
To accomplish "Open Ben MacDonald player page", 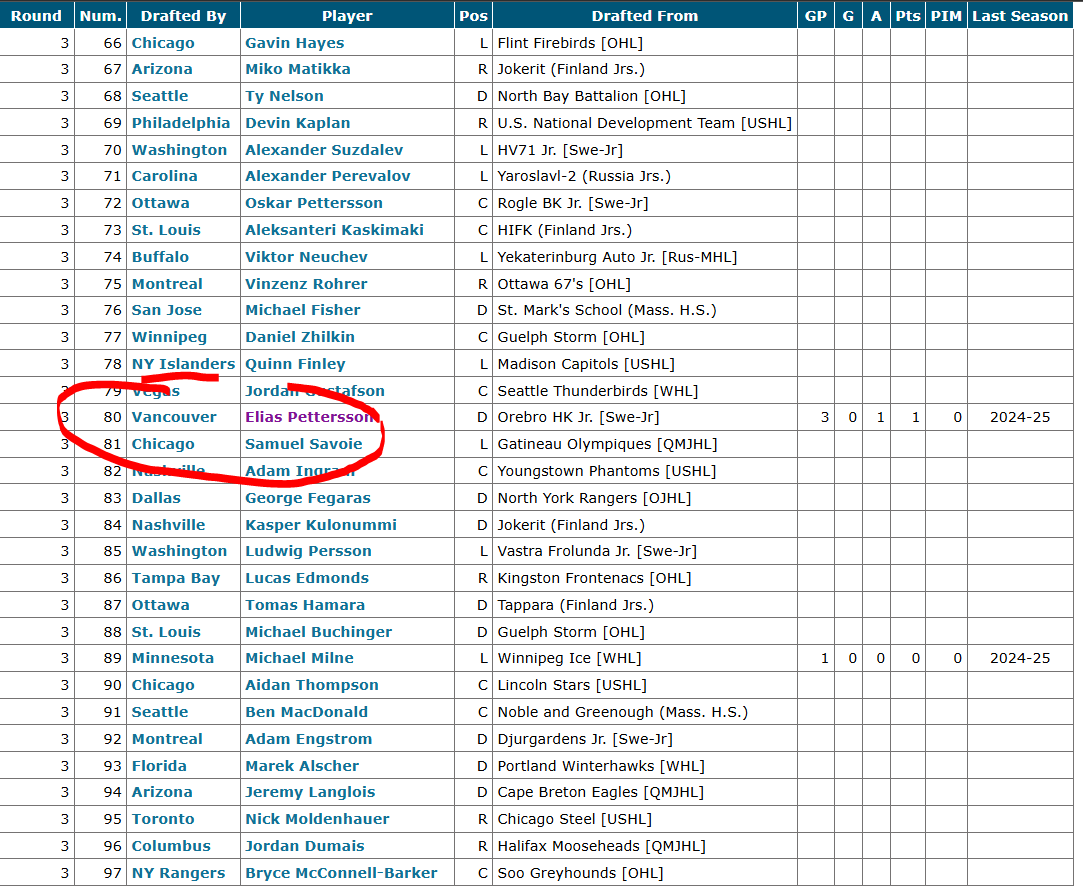I will [x=306, y=712].
